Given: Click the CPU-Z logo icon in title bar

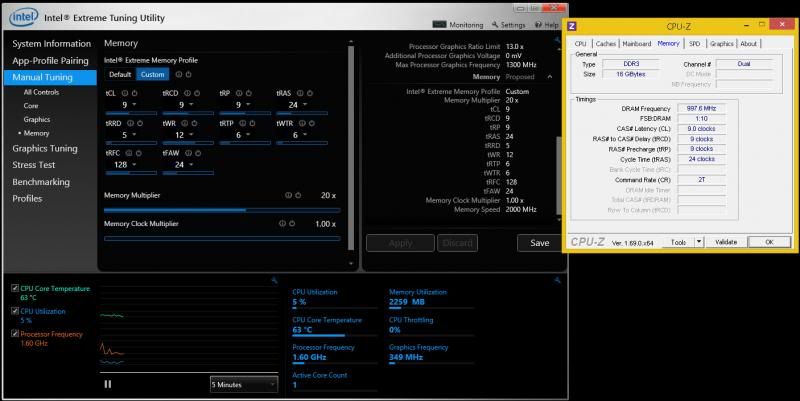Looking at the screenshot, I should (572, 26).
